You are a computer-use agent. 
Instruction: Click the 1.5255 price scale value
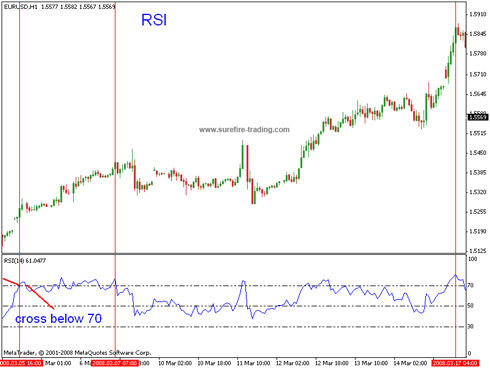coord(478,212)
